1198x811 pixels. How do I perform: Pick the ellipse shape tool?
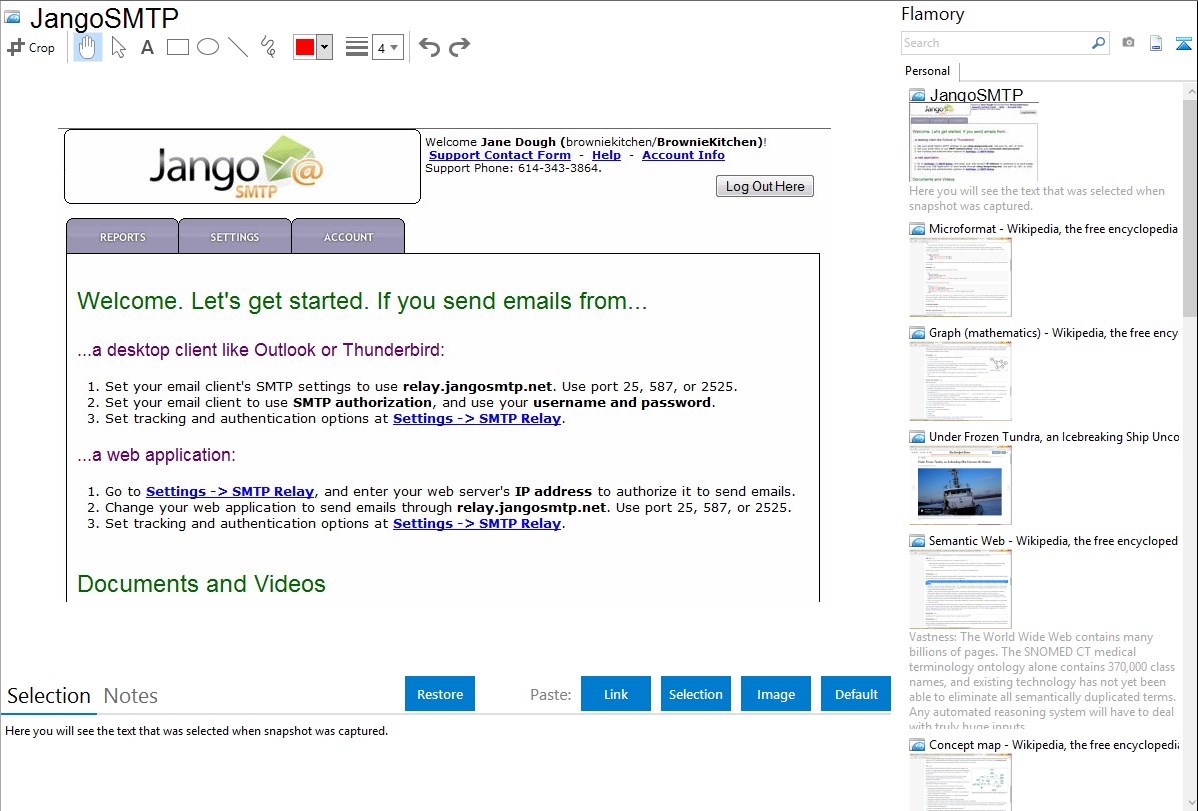tap(208, 47)
